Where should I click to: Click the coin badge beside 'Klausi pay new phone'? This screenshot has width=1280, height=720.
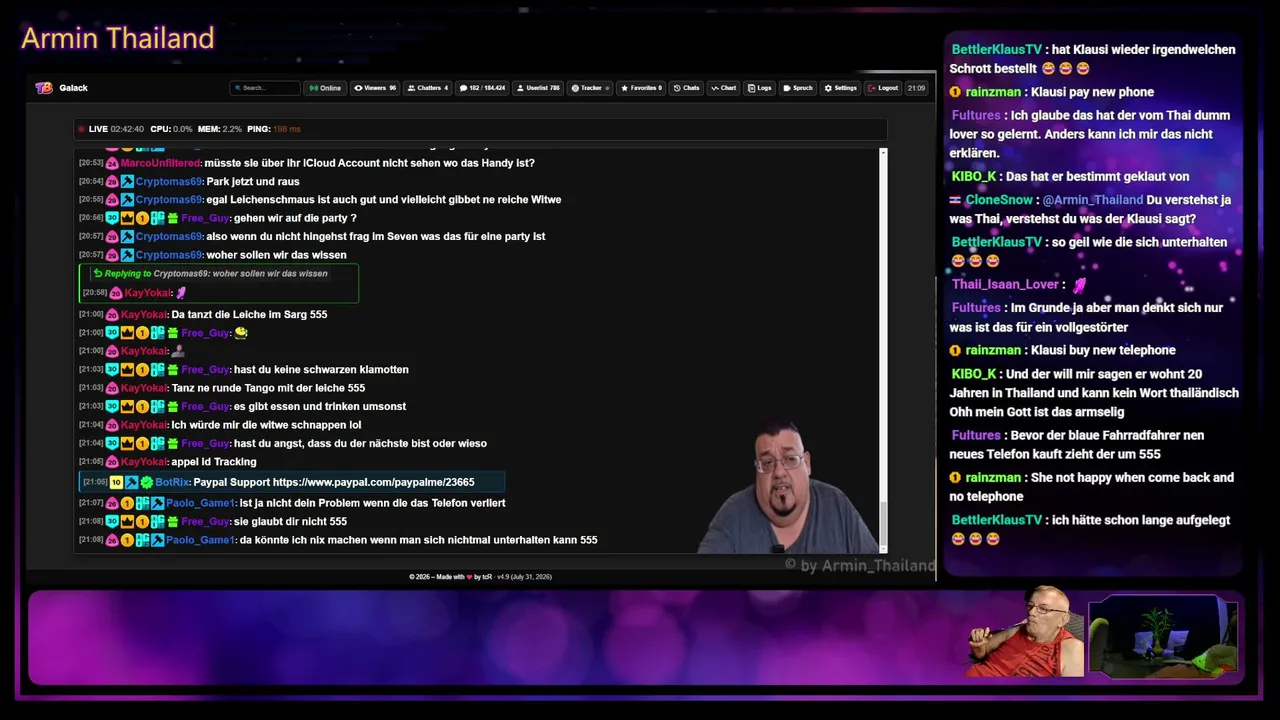point(955,92)
